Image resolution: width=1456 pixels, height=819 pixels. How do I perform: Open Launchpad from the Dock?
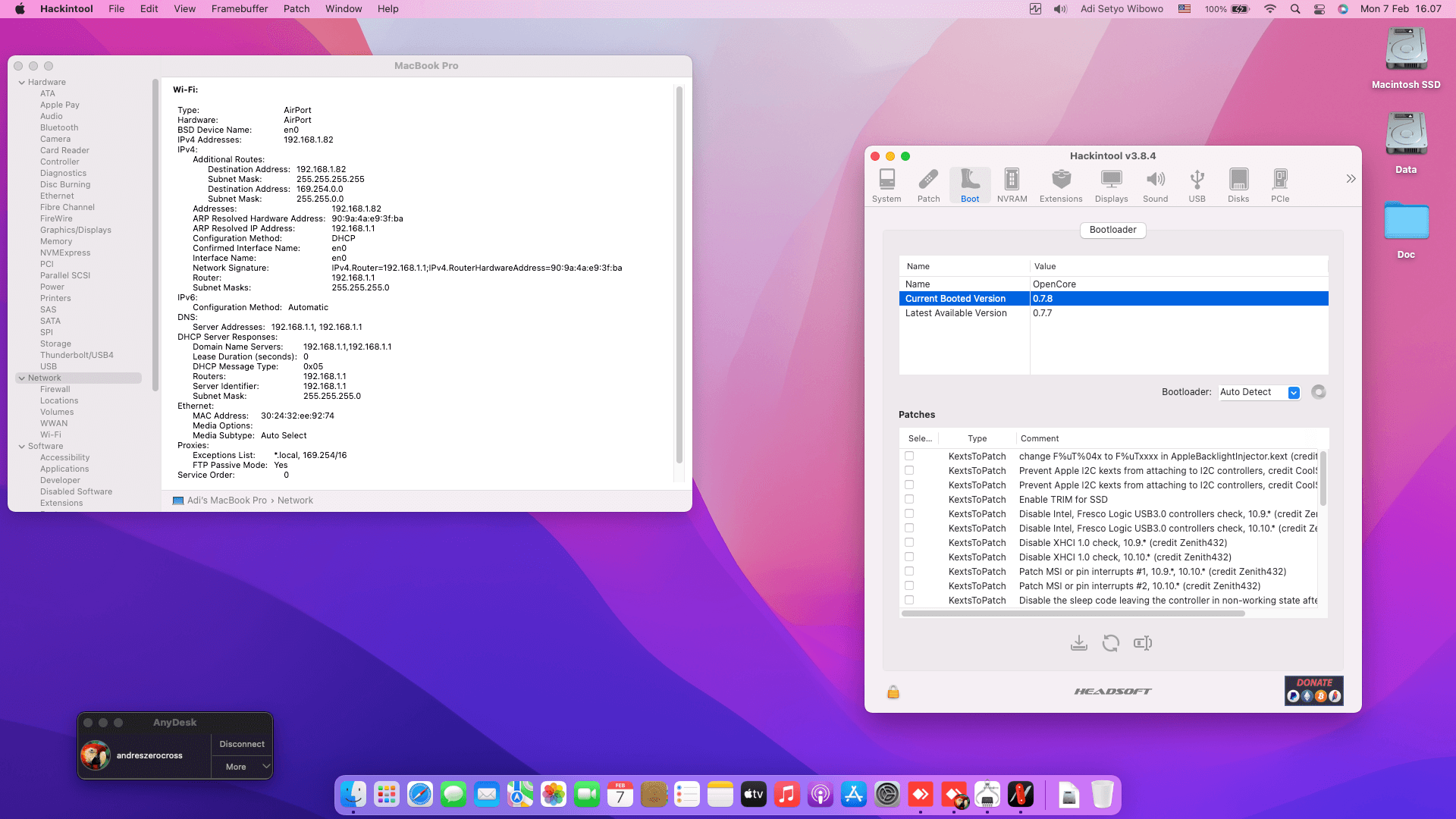(387, 795)
